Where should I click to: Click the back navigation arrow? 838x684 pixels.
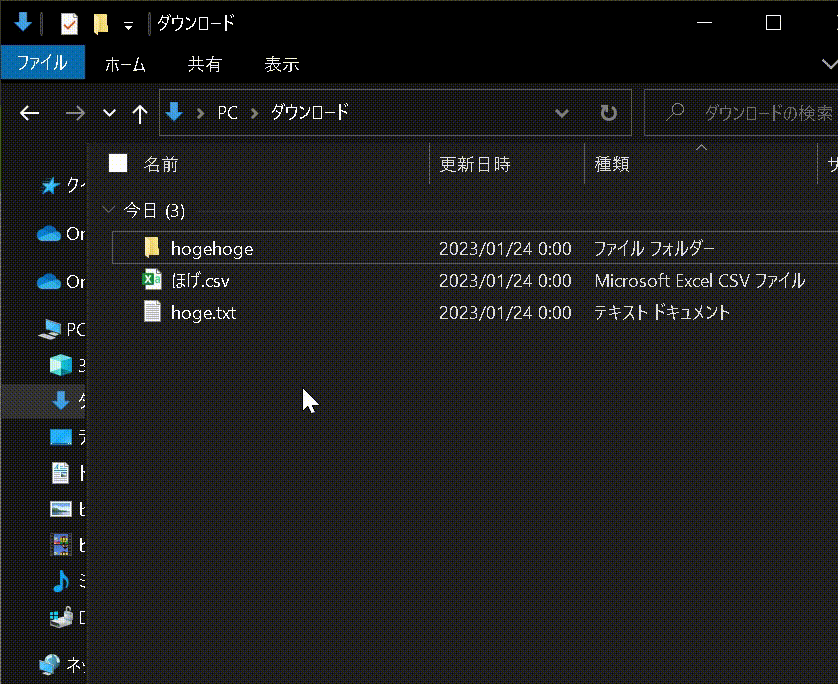click(x=28, y=113)
